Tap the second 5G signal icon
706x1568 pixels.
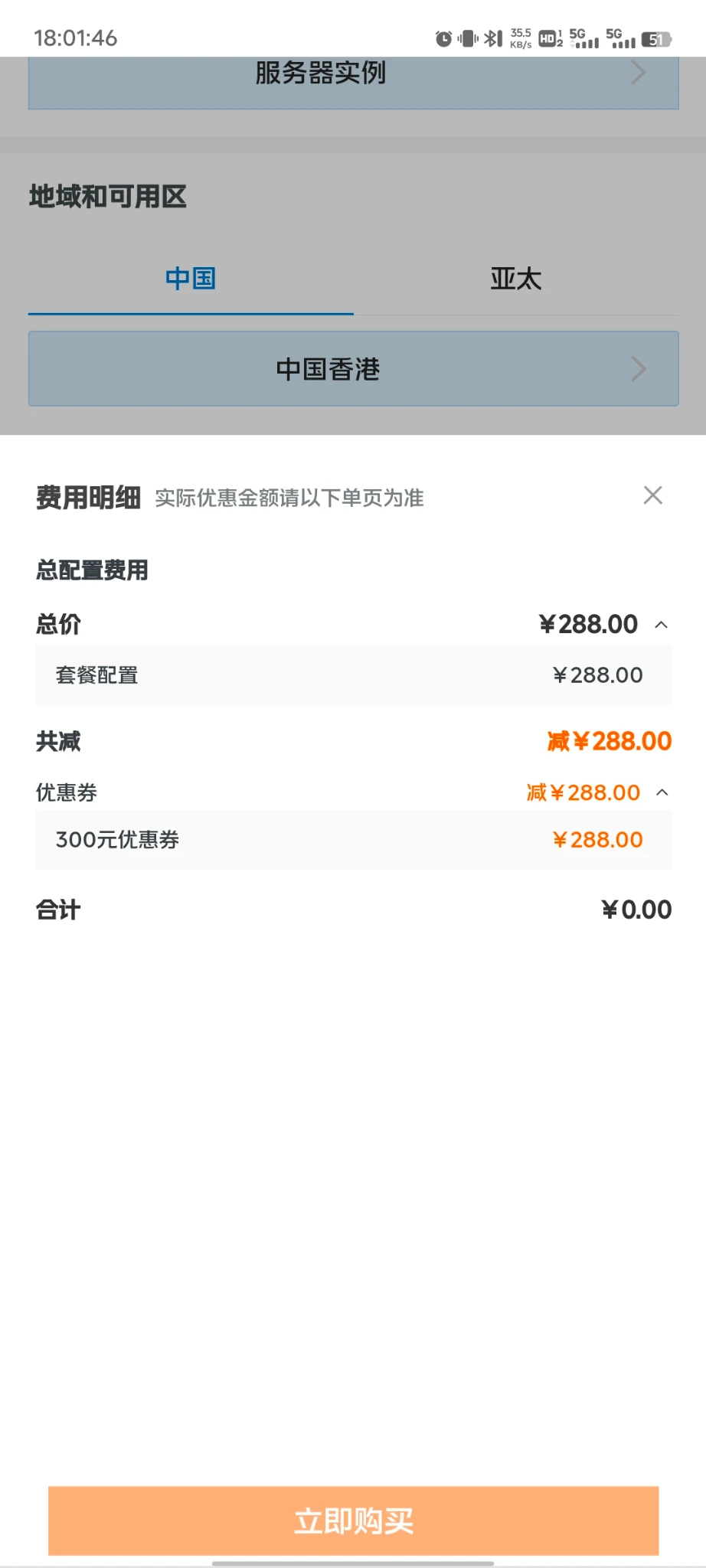click(620, 38)
